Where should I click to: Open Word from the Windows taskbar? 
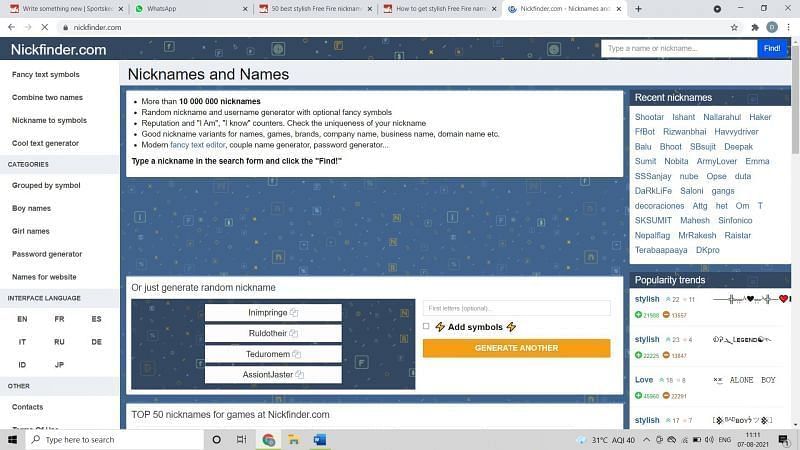pos(320,439)
